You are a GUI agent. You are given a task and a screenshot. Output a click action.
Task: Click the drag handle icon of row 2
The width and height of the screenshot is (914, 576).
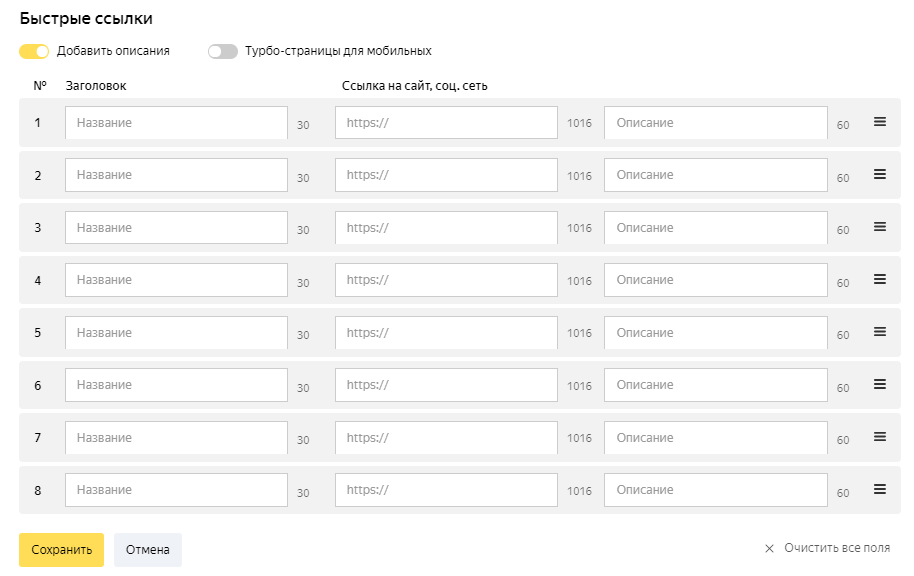click(880, 174)
